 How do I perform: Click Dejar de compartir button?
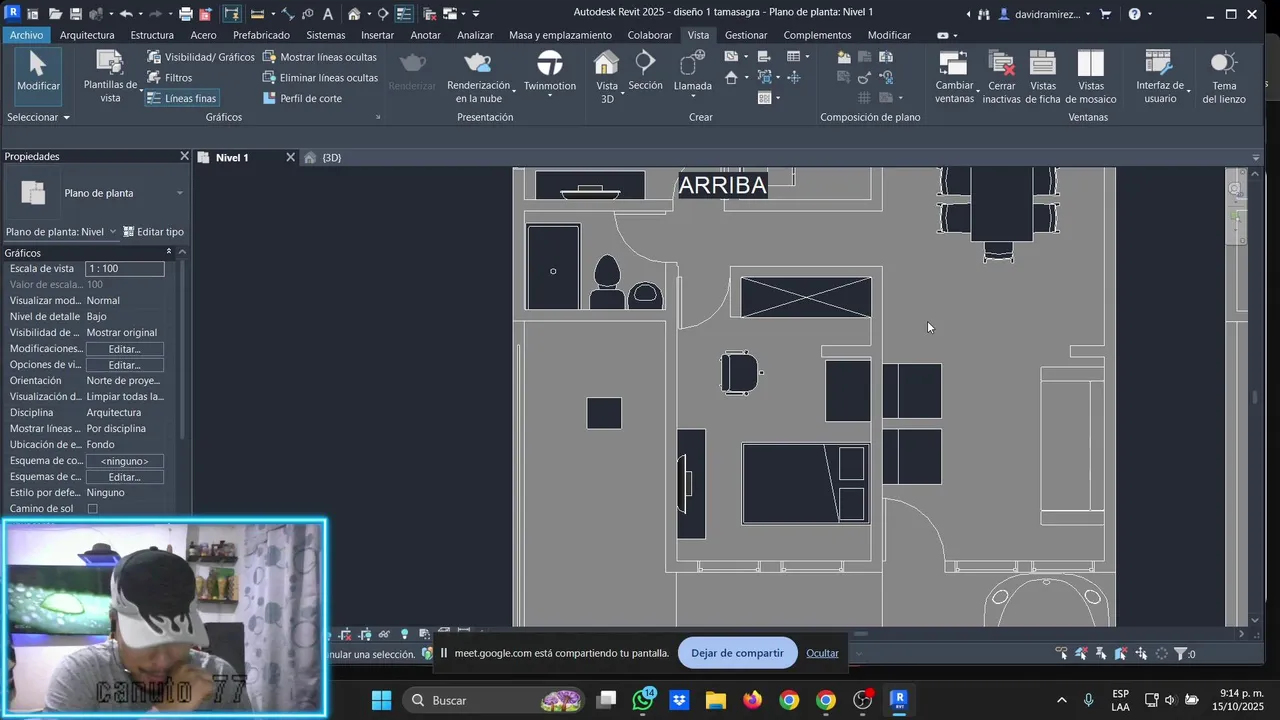click(x=737, y=653)
